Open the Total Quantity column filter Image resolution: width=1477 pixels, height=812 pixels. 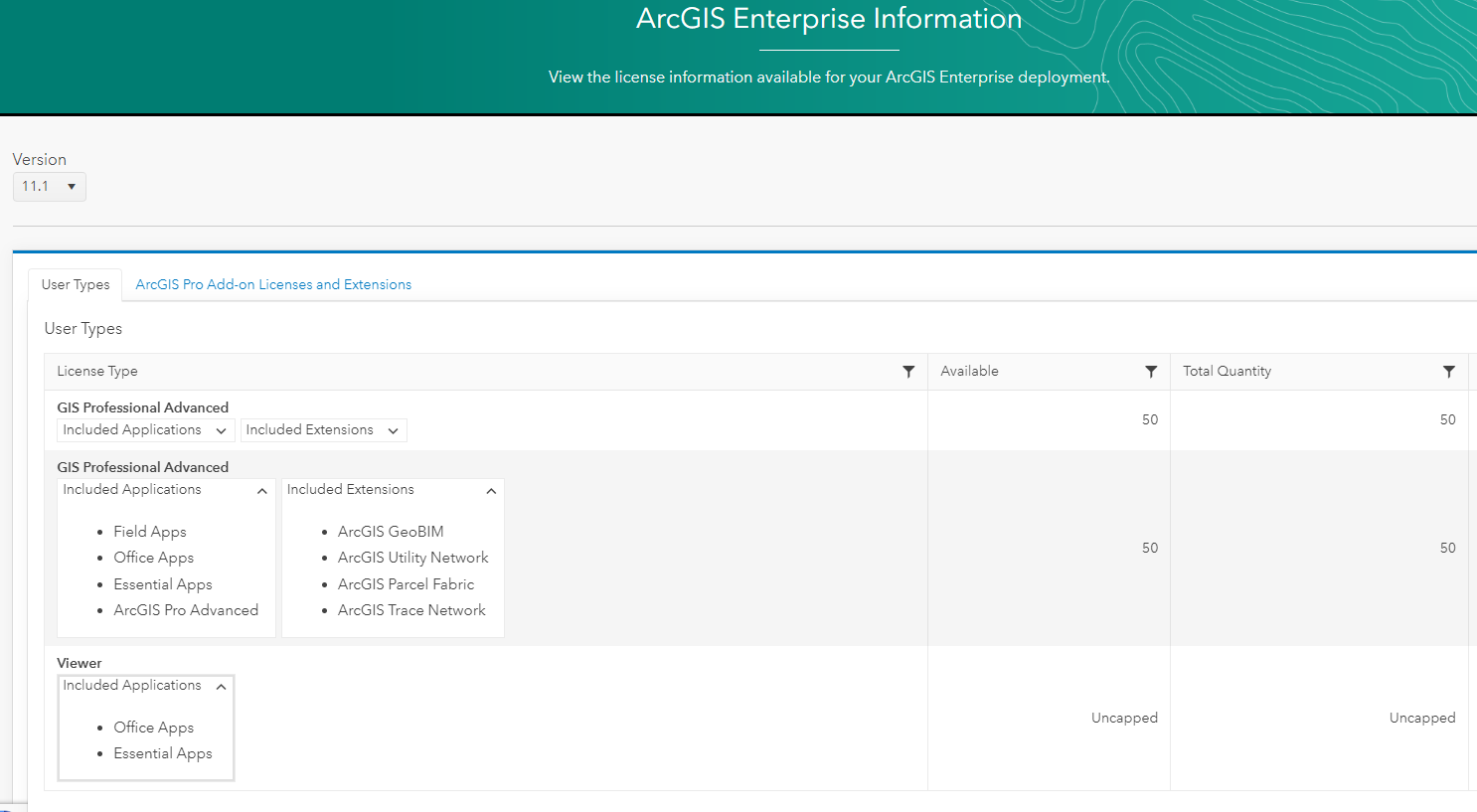(x=1449, y=371)
